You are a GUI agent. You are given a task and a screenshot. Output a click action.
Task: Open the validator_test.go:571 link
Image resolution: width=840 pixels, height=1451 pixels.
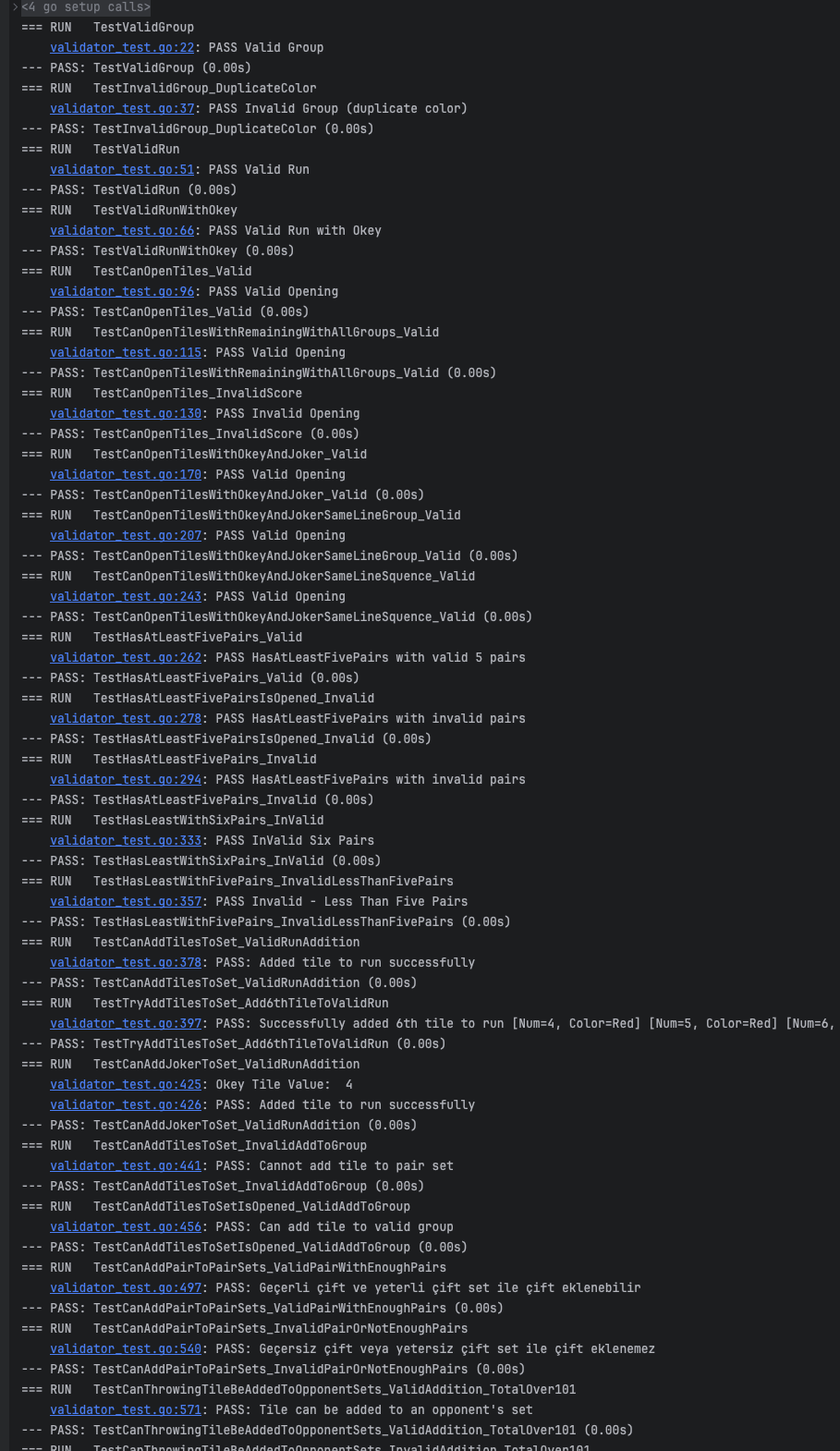tap(126, 1409)
